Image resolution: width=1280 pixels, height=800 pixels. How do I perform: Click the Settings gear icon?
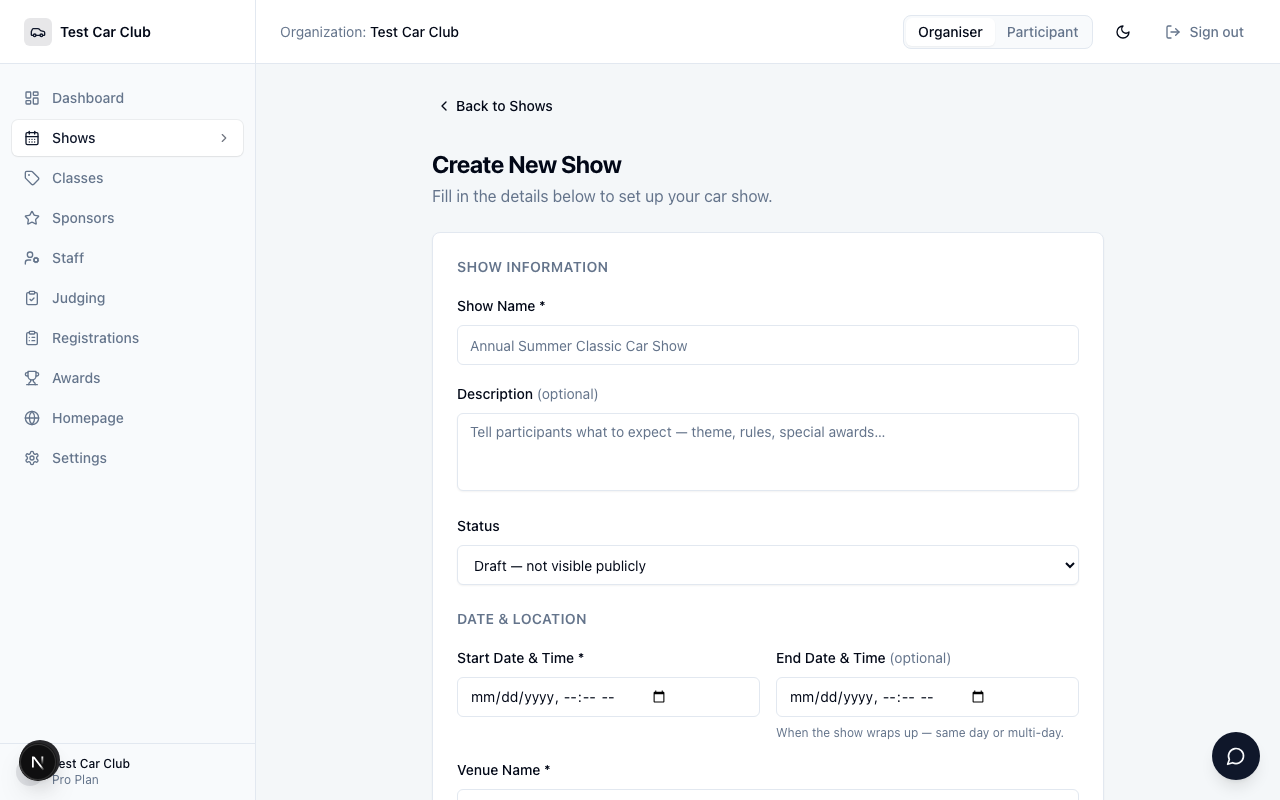[x=32, y=458]
